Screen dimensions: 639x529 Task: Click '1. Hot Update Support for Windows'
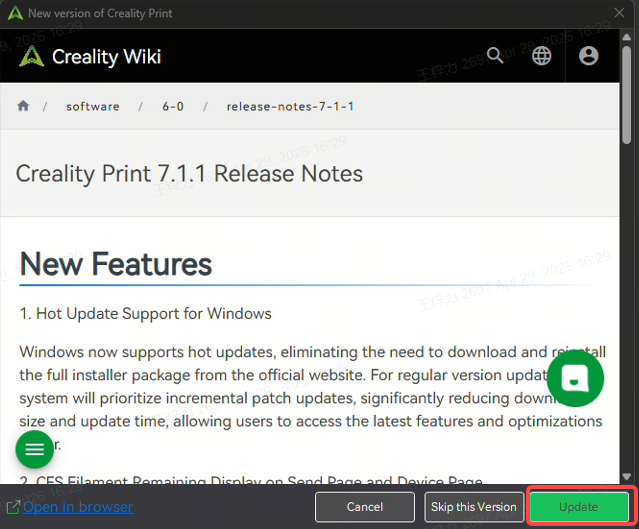[145, 314]
